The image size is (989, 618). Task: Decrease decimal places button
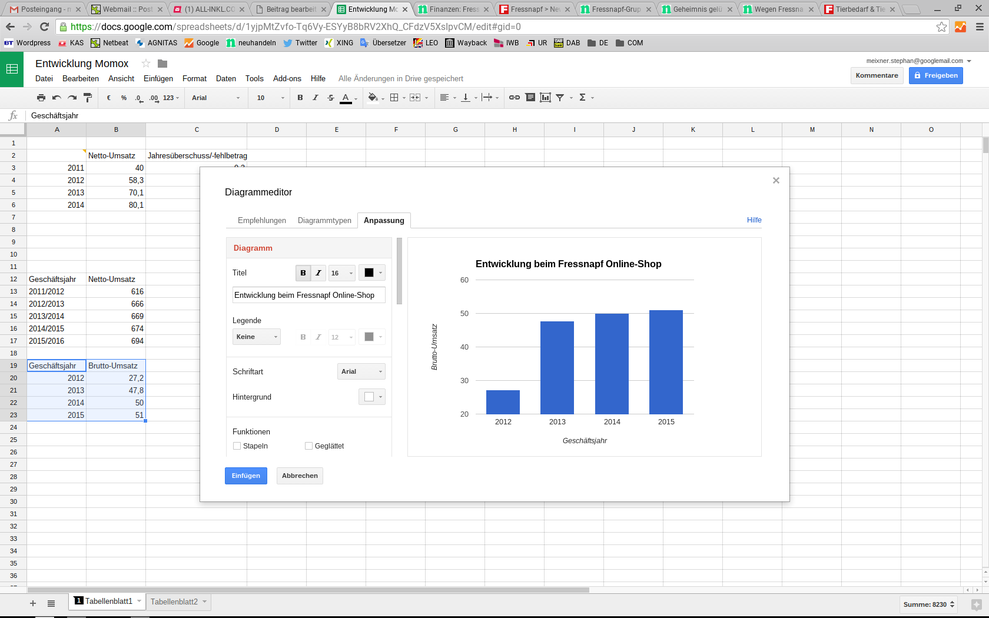[x=139, y=98]
